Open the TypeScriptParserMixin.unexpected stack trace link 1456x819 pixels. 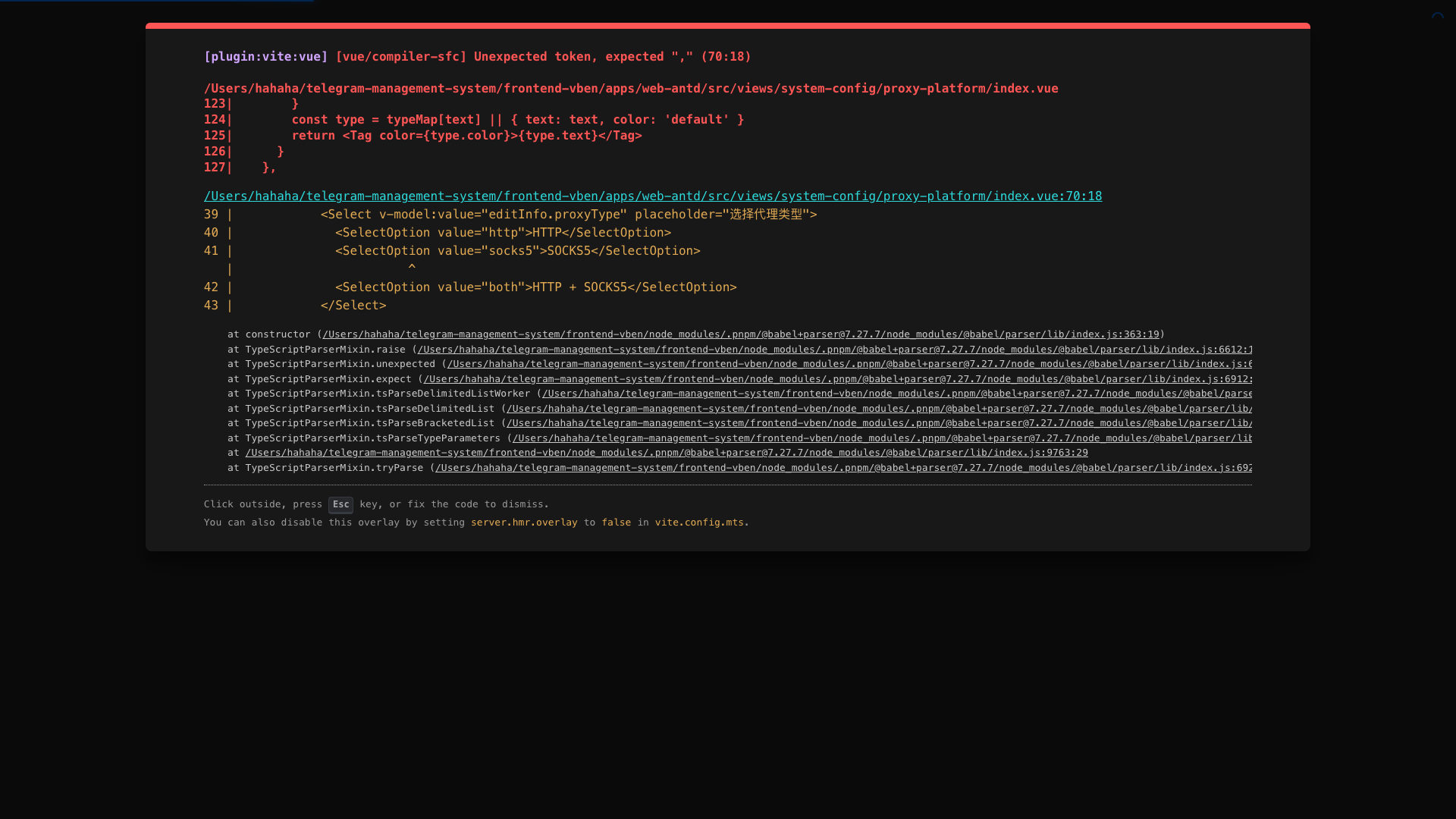pos(849,364)
